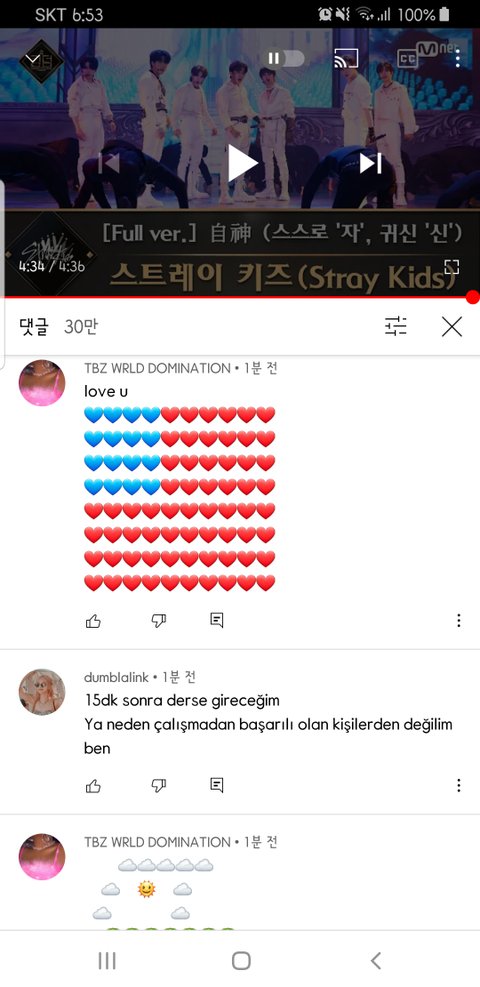Open more options for the 'love u' comment
The width and height of the screenshot is (480, 987).
(459, 621)
